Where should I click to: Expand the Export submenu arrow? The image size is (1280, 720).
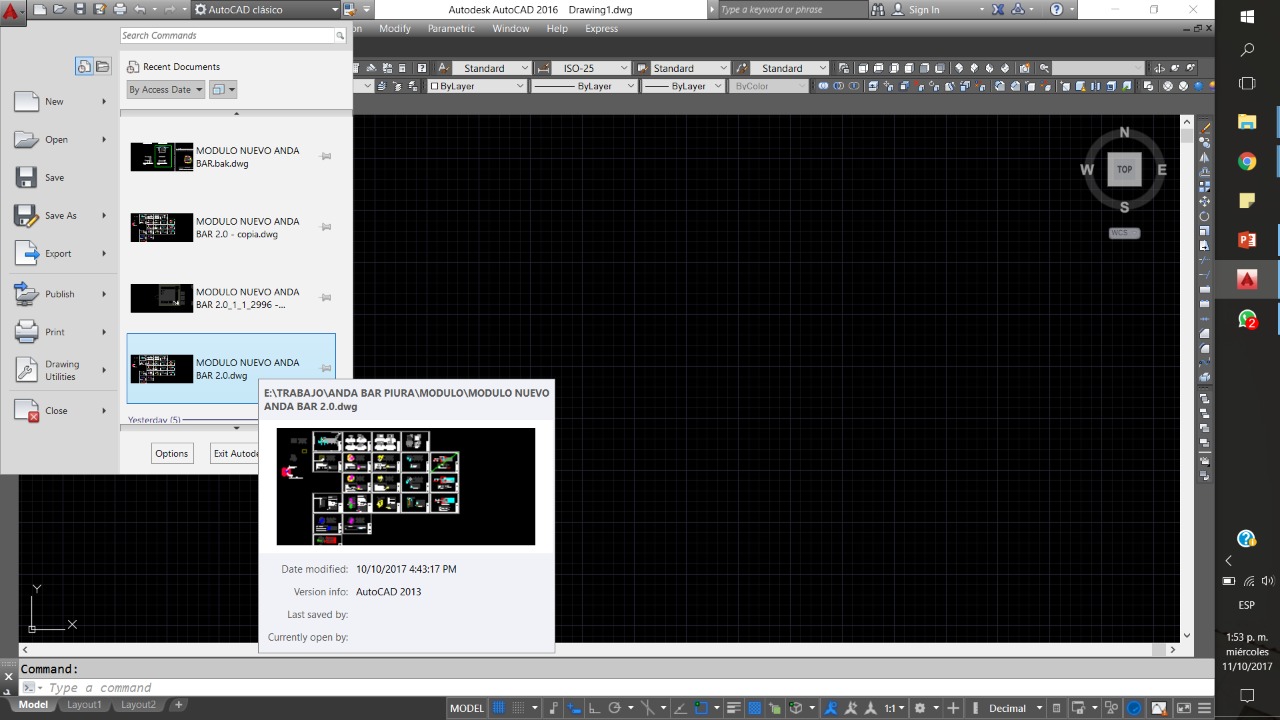click(x=103, y=253)
